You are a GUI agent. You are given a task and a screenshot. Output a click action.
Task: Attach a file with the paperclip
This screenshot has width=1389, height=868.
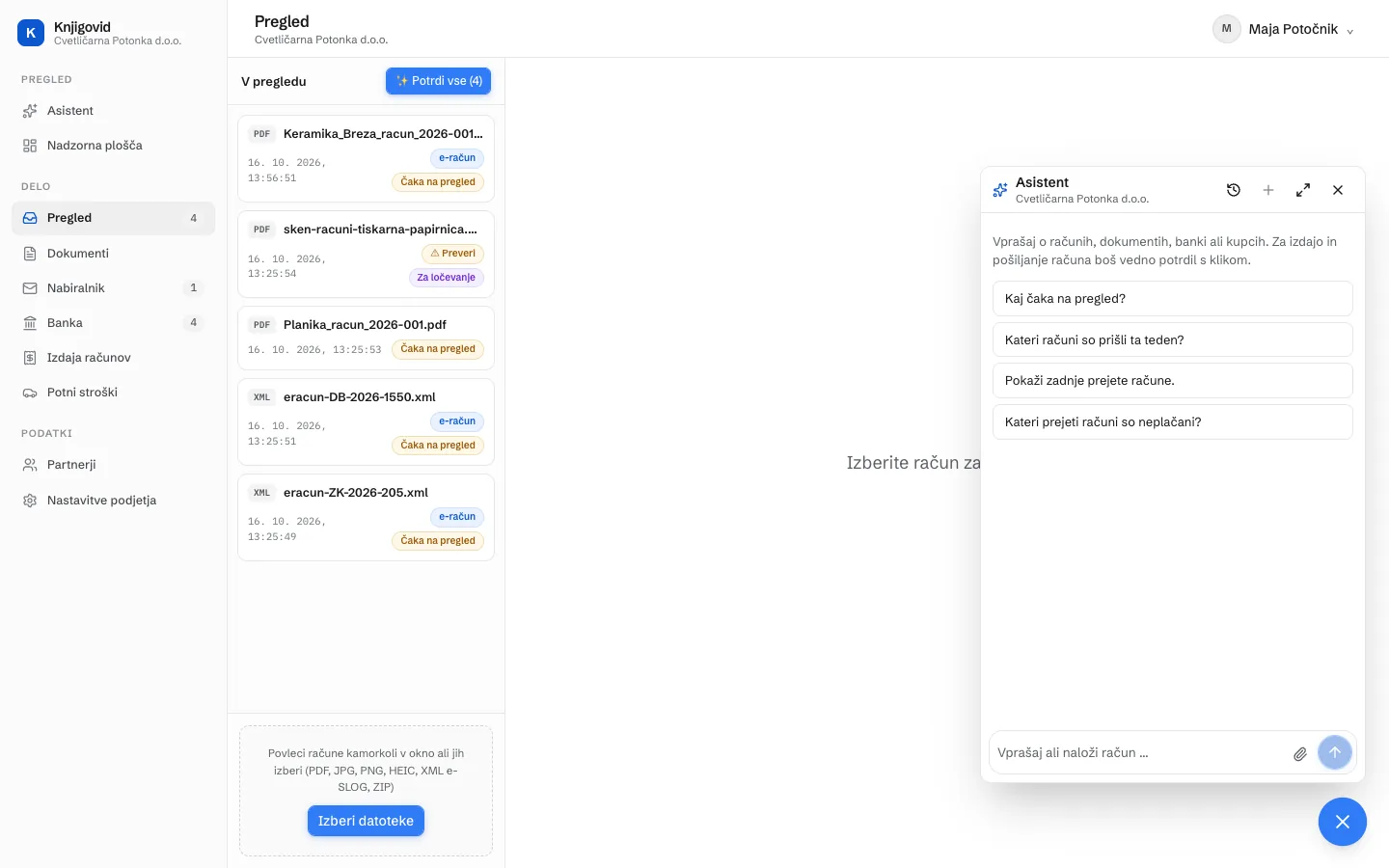click(x=1300, y=754)
